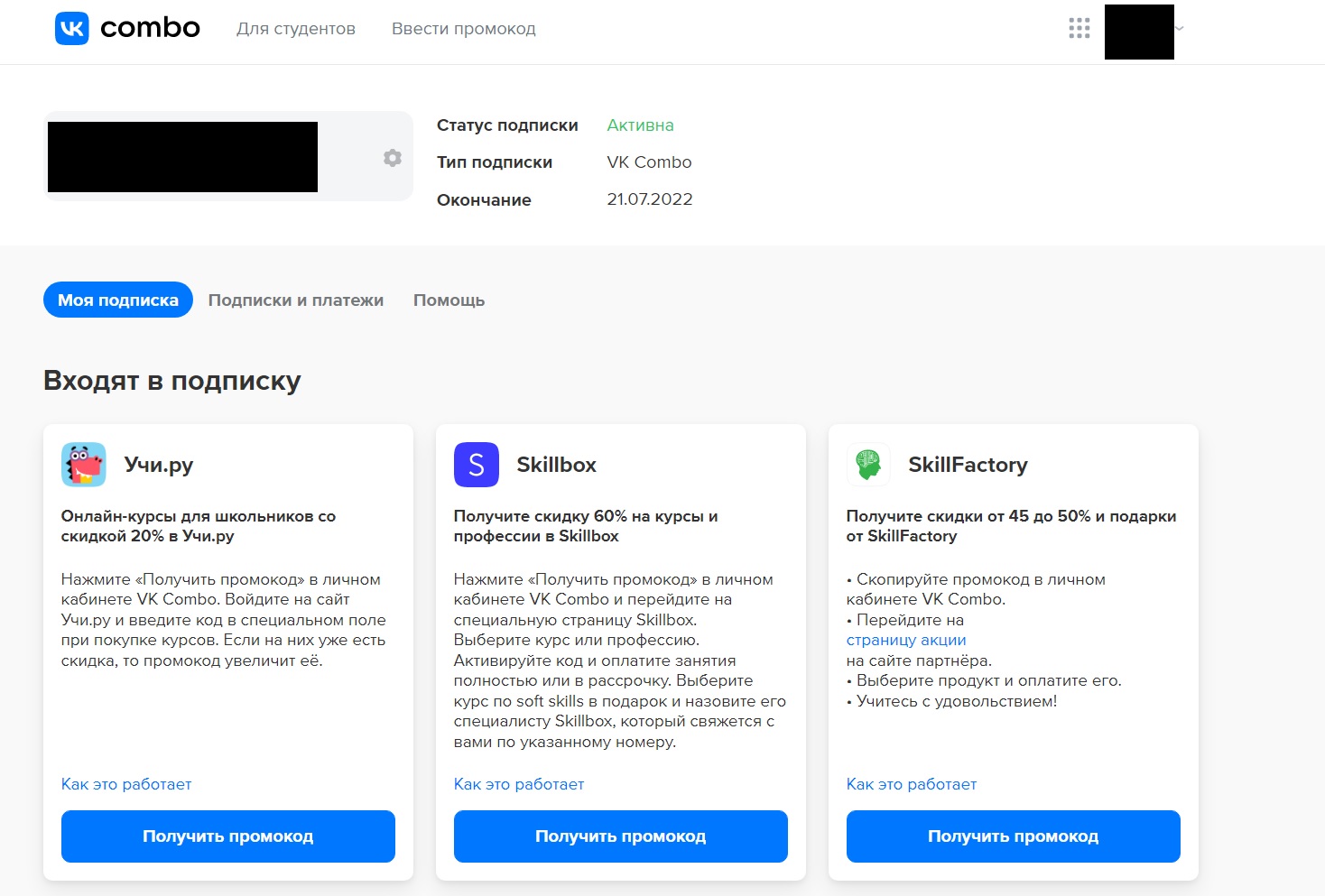Click the Skillbox card title

tap(556, 465)
